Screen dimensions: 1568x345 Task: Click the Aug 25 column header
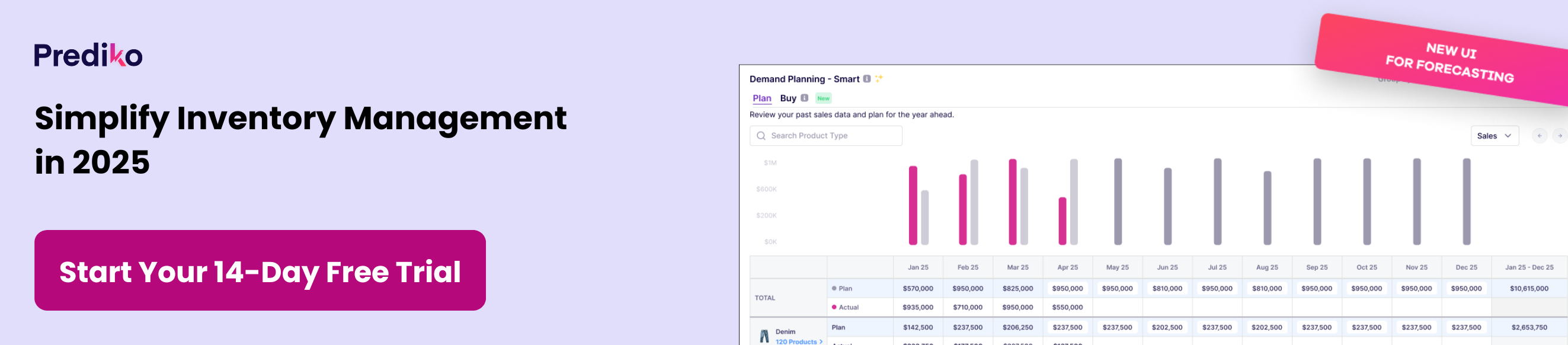(1268, 267)
